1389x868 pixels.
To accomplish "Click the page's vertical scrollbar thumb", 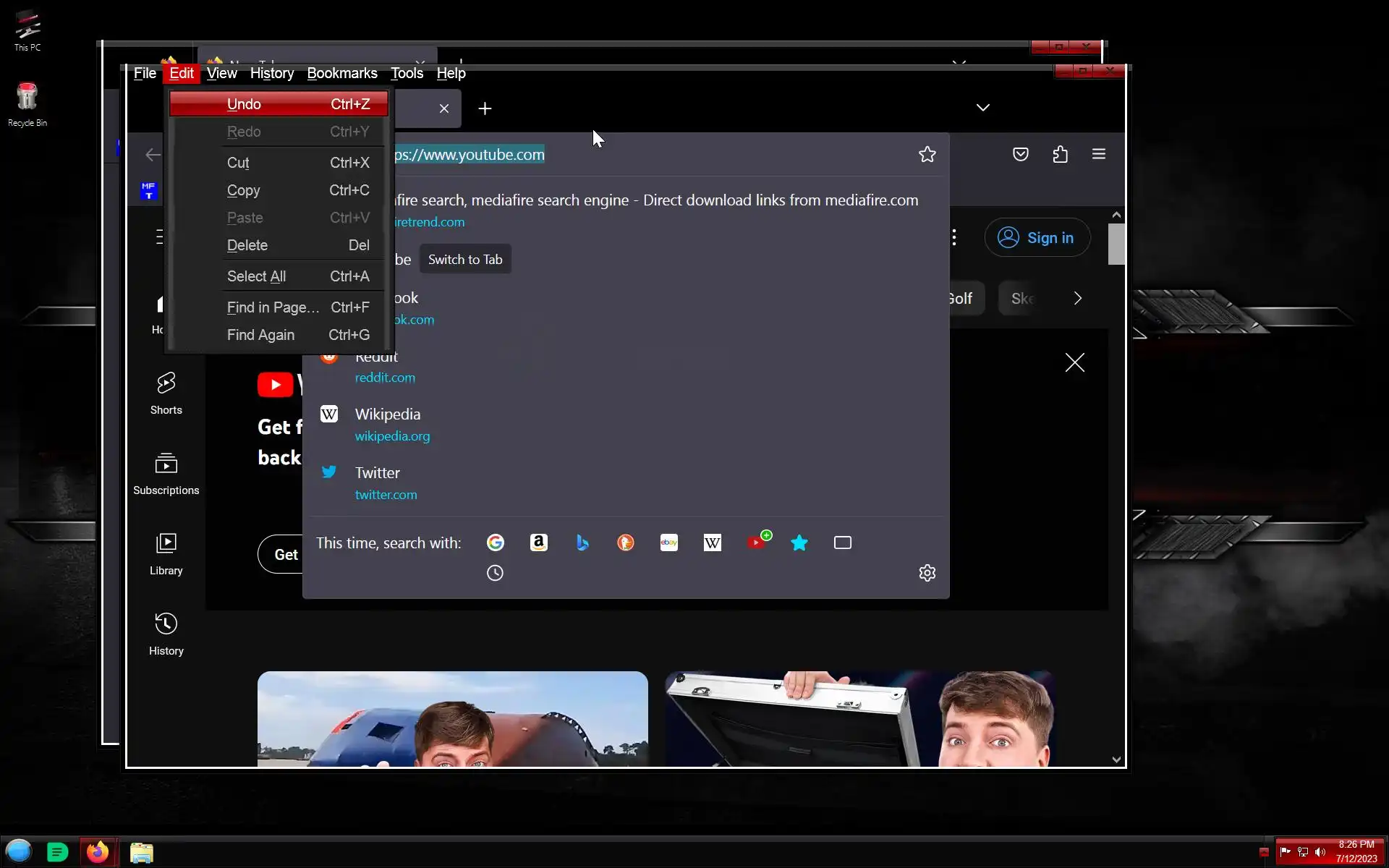I will [1116, 244].
